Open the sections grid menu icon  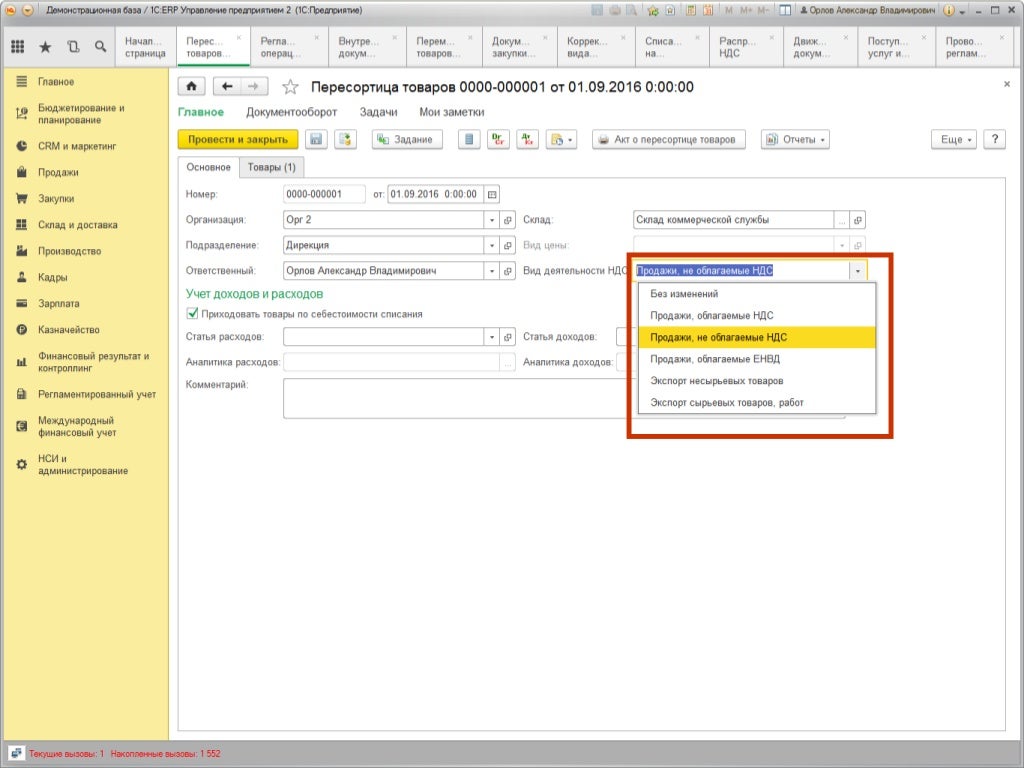pyautogui.click(x=18, y=46)
